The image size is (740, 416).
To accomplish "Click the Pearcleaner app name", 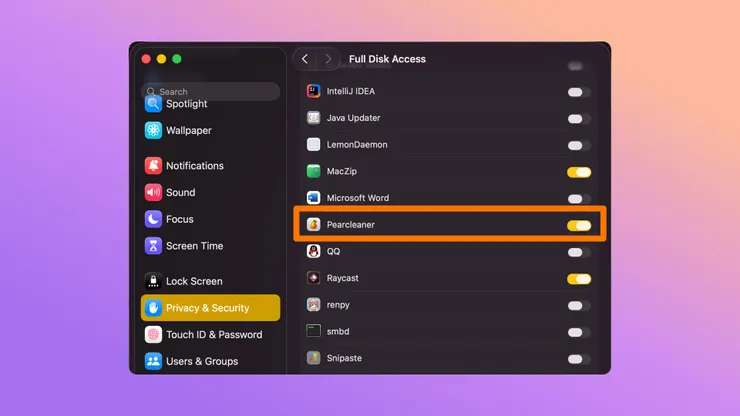I will (351, 225).
